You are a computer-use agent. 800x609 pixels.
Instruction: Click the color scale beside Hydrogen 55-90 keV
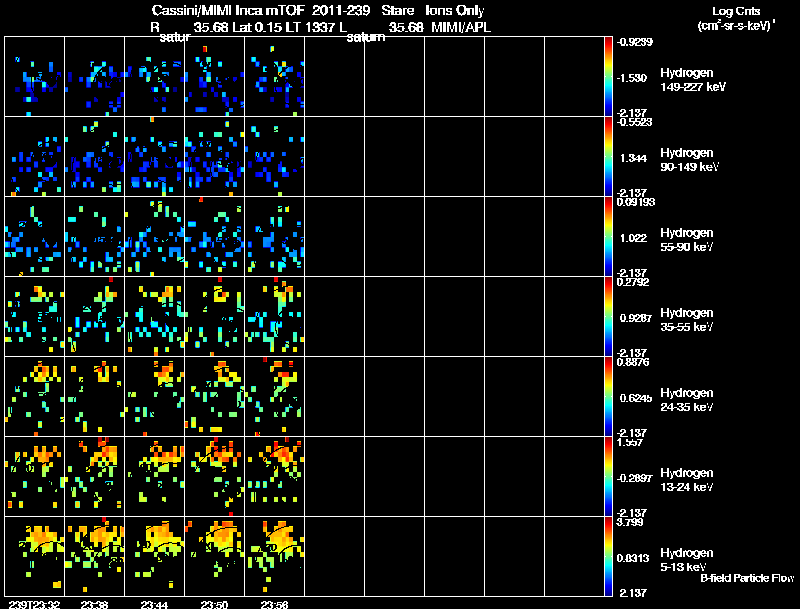(608, 237)
